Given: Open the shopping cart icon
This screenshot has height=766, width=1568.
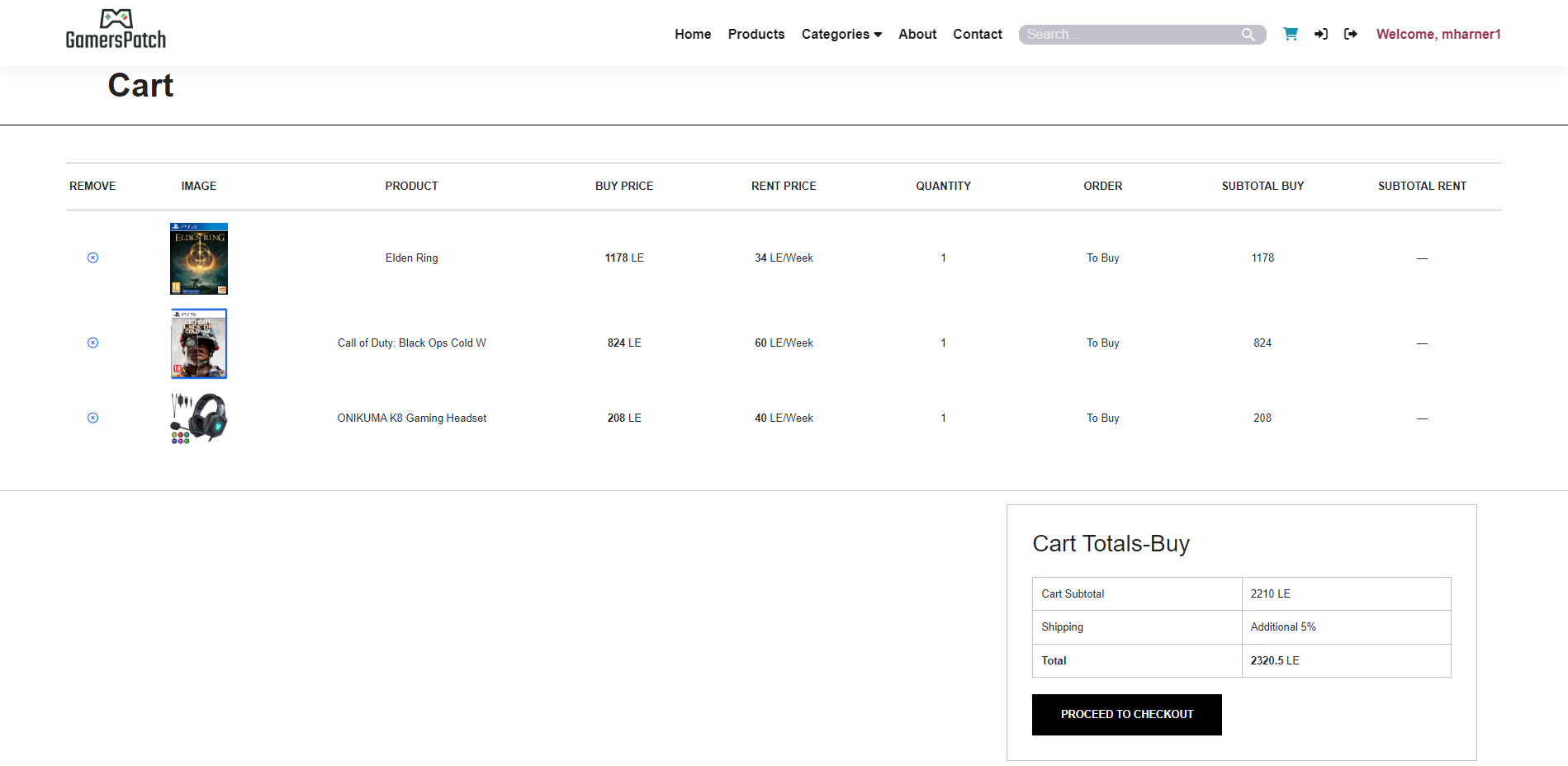Looking at the screenshot, I should 1290,34.
